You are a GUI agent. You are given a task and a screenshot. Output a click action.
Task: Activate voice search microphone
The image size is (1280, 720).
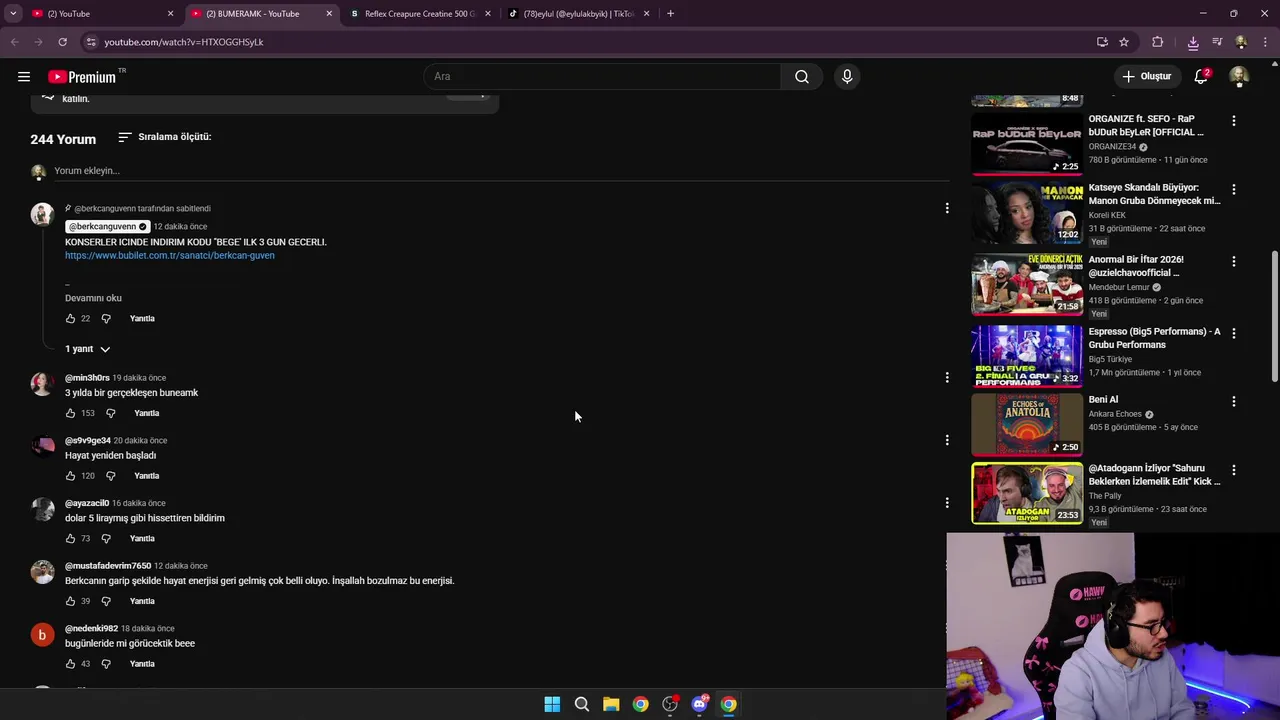click(x=847, y=76)
